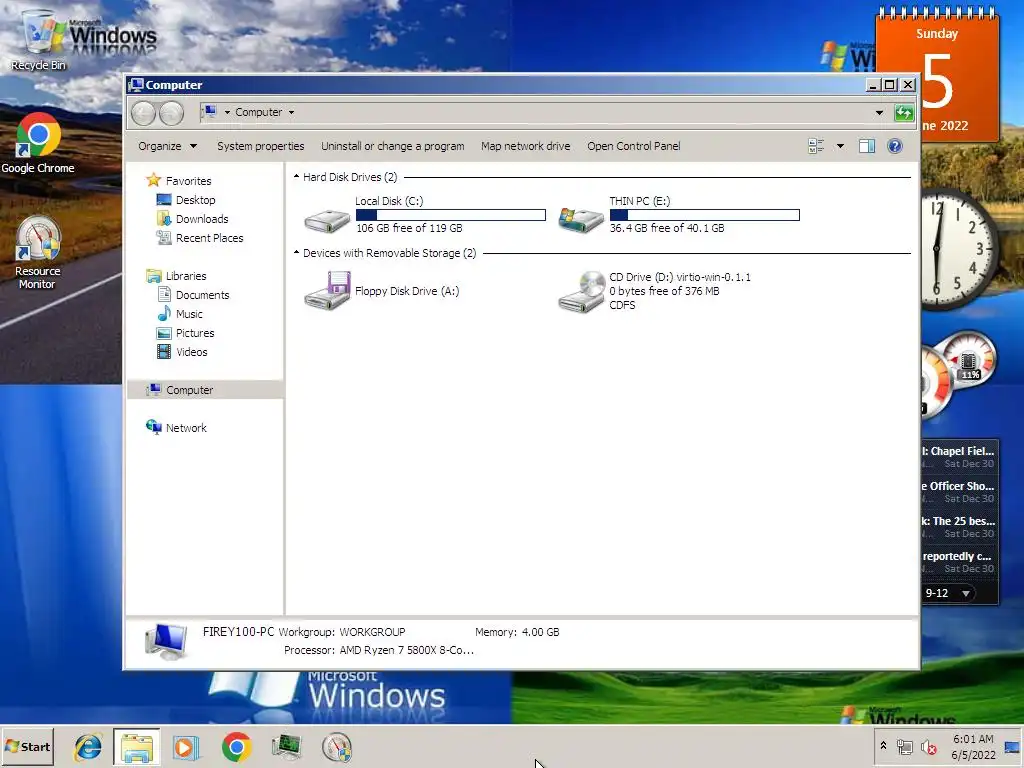Show hidden system tray icons
The image size is (1024, 768).
coord(883,746)
